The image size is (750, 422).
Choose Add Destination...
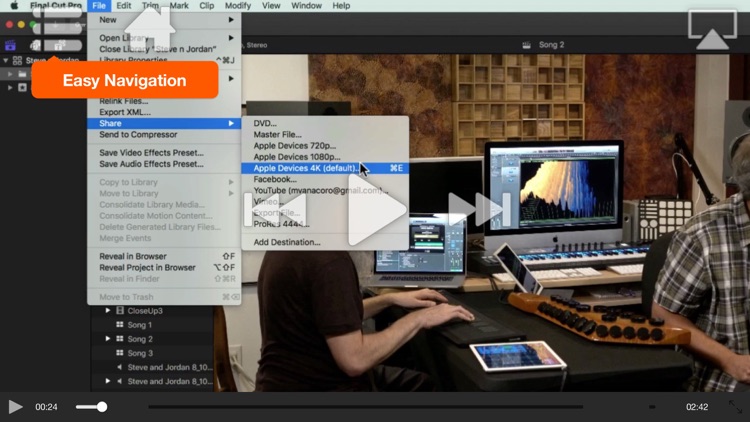(x=287, y=242)
